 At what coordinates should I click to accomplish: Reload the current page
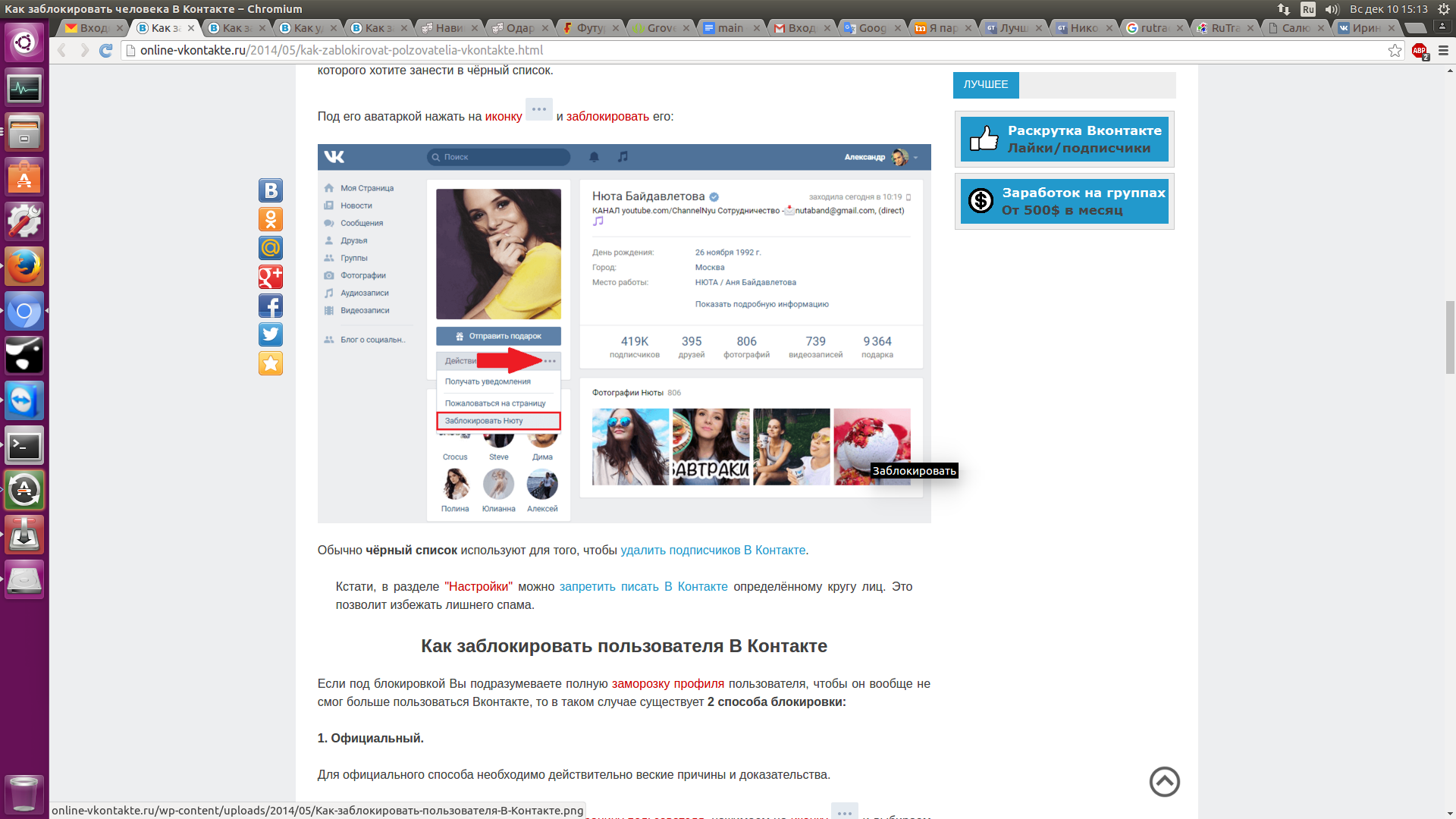(106, 51)
